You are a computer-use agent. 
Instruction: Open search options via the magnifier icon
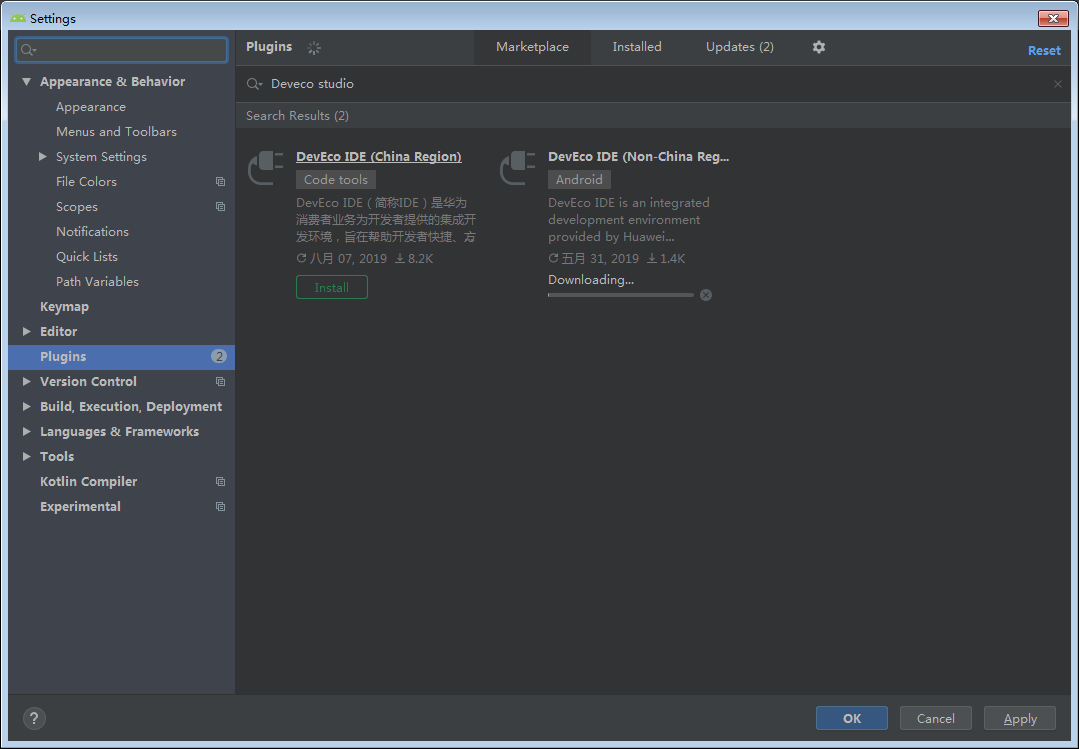click(253, 84)
